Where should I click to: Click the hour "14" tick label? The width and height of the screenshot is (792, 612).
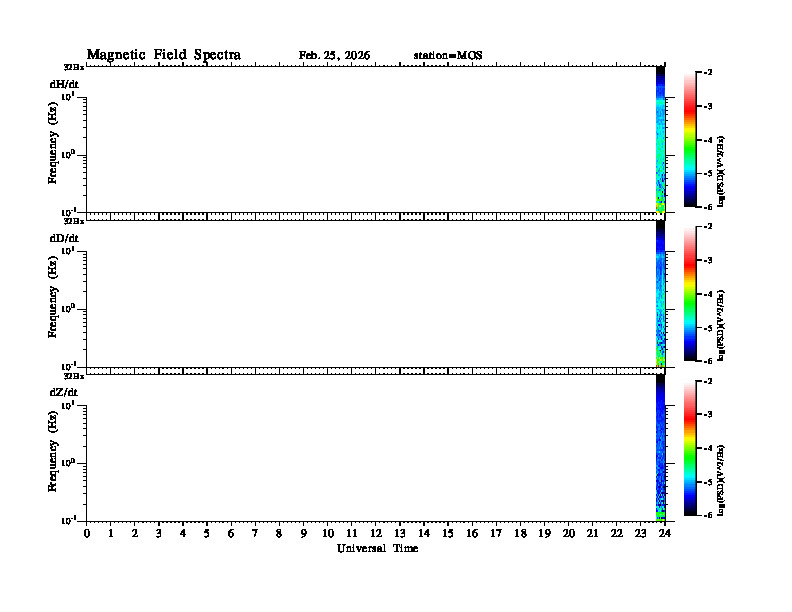pos(424,534)
